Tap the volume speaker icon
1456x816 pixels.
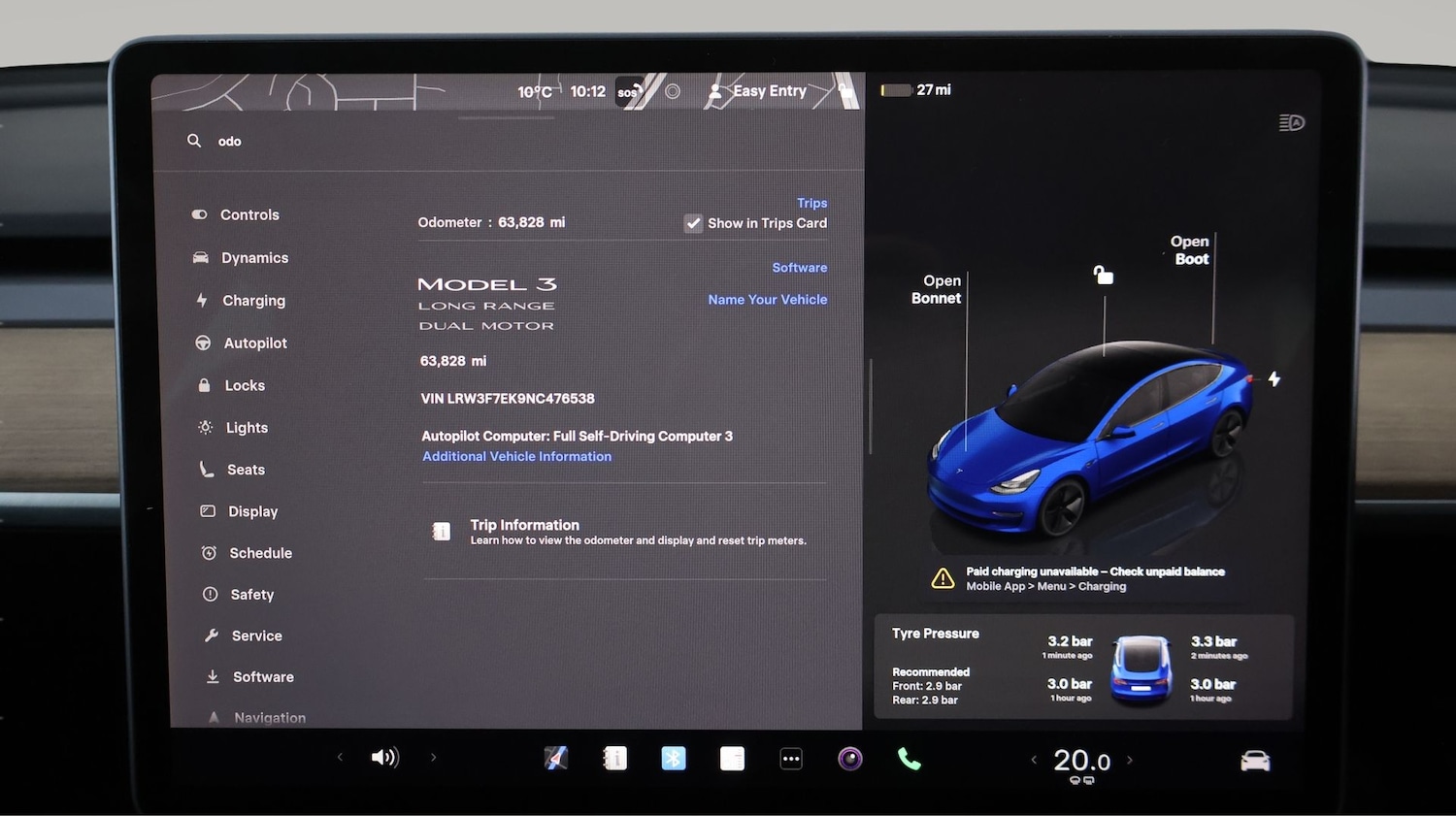(385, 758)
